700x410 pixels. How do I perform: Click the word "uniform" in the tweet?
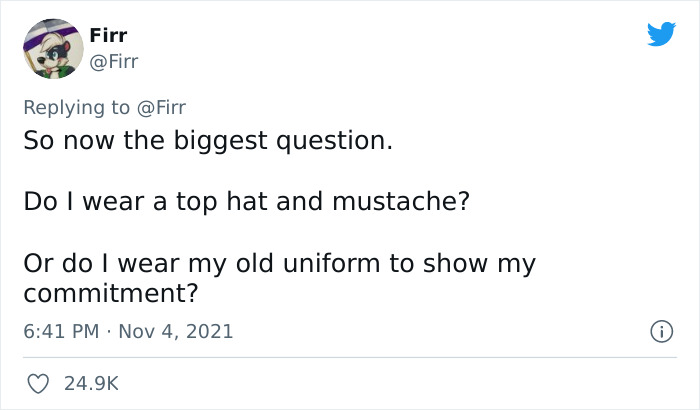pyautogui.click(x=329, y=264)
